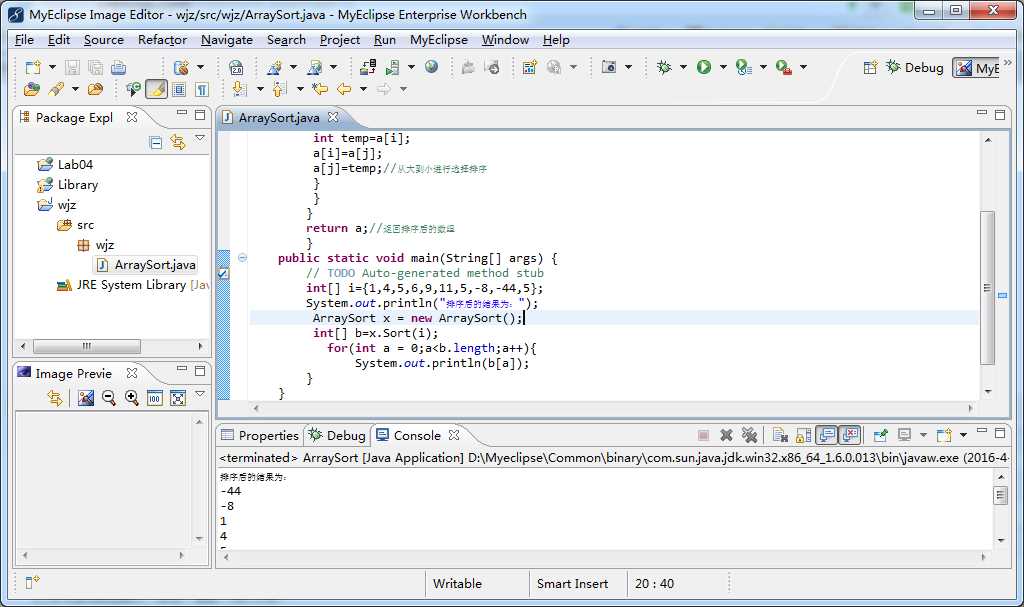Toggle Link with Editor in Package Explorer
The image size is (1024, 607).
178,142
